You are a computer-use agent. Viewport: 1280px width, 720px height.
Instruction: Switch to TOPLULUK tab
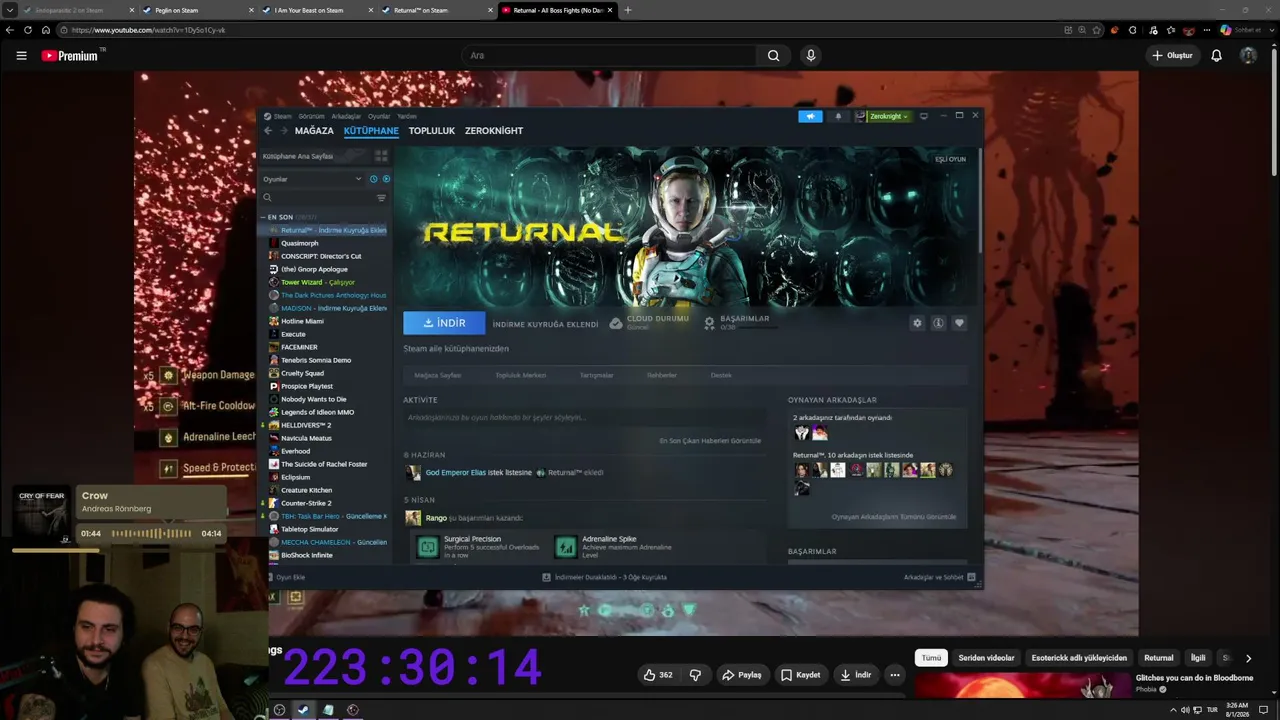pos(432,131)
